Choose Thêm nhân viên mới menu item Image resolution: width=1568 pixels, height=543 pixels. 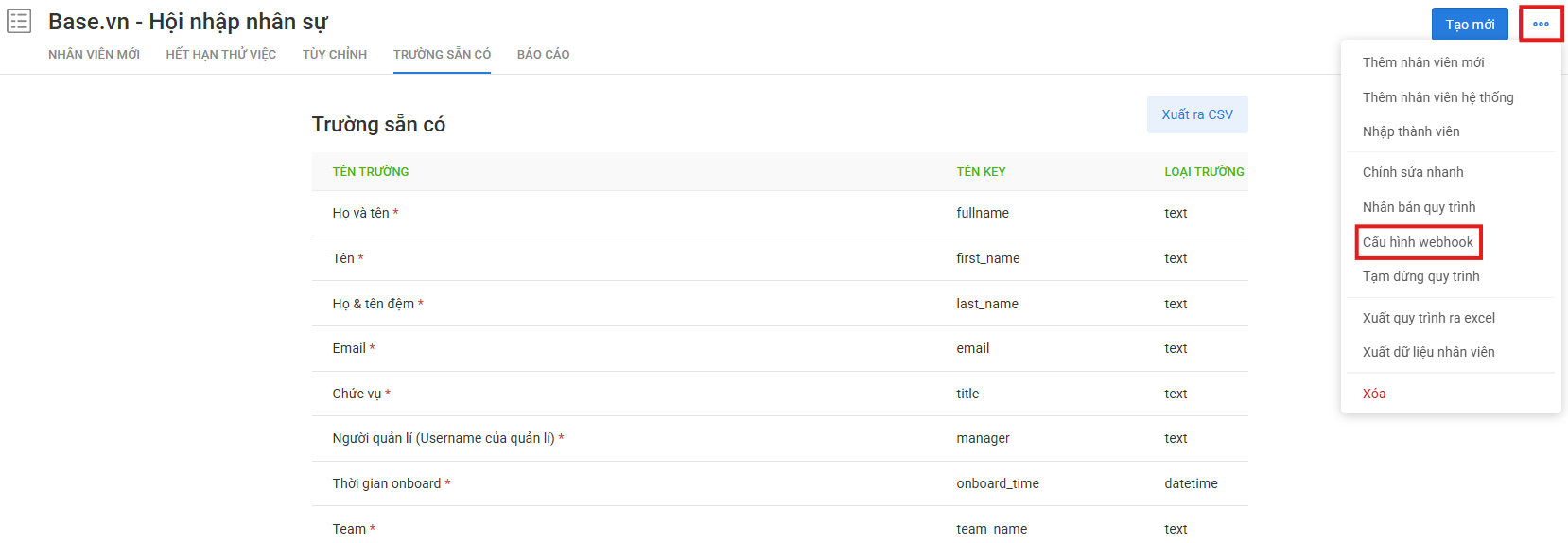(x=1423, y=62)
